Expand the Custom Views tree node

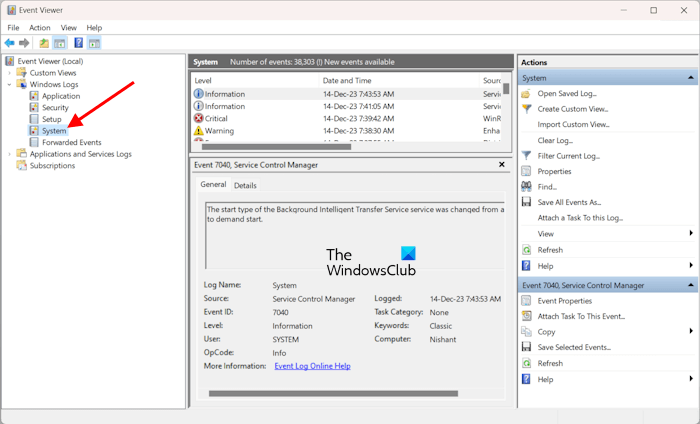[x=9, y=73]
